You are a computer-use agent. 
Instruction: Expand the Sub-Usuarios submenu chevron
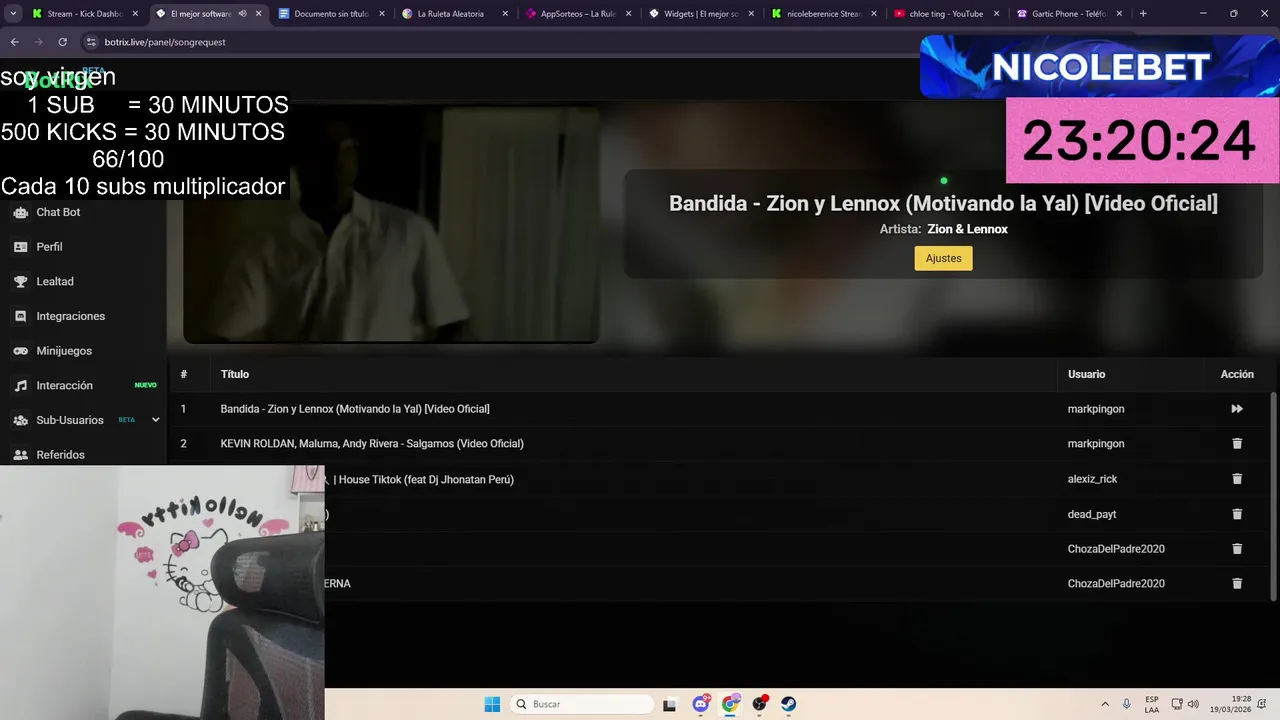[x=155, y=420]
